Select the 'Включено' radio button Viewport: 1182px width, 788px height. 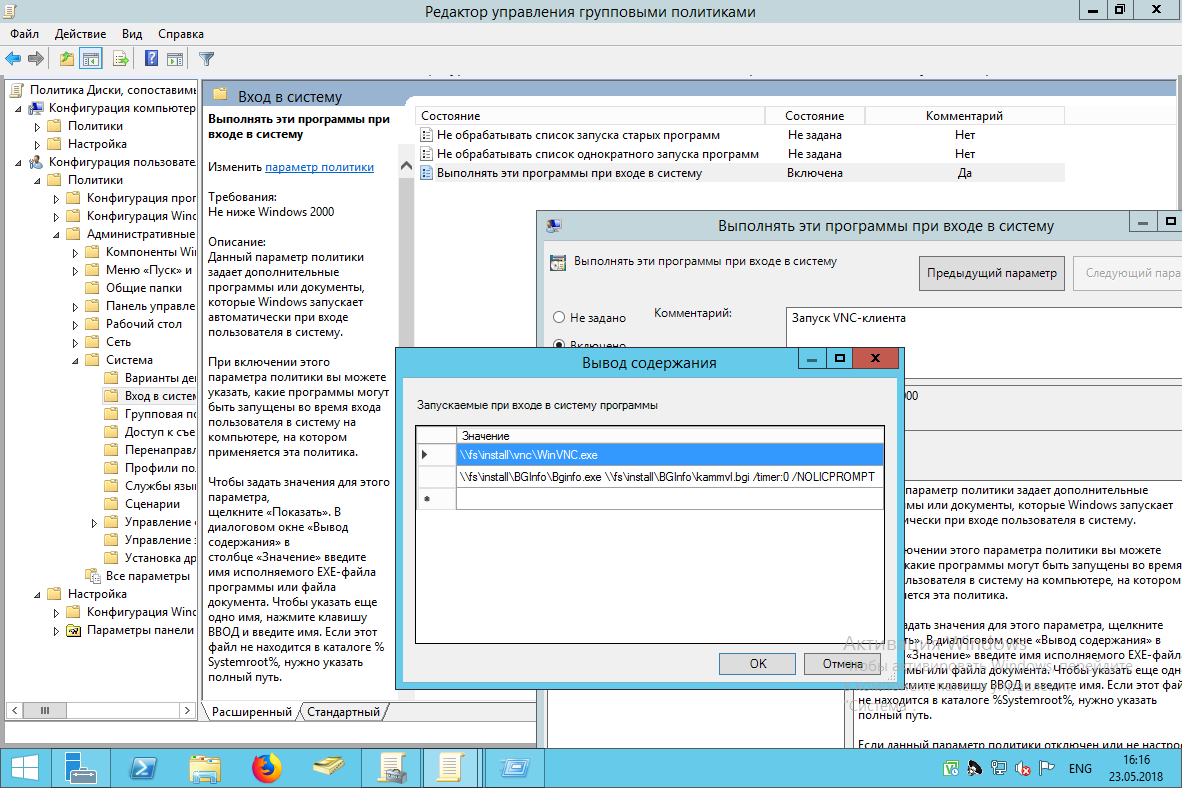click(559, 345)
